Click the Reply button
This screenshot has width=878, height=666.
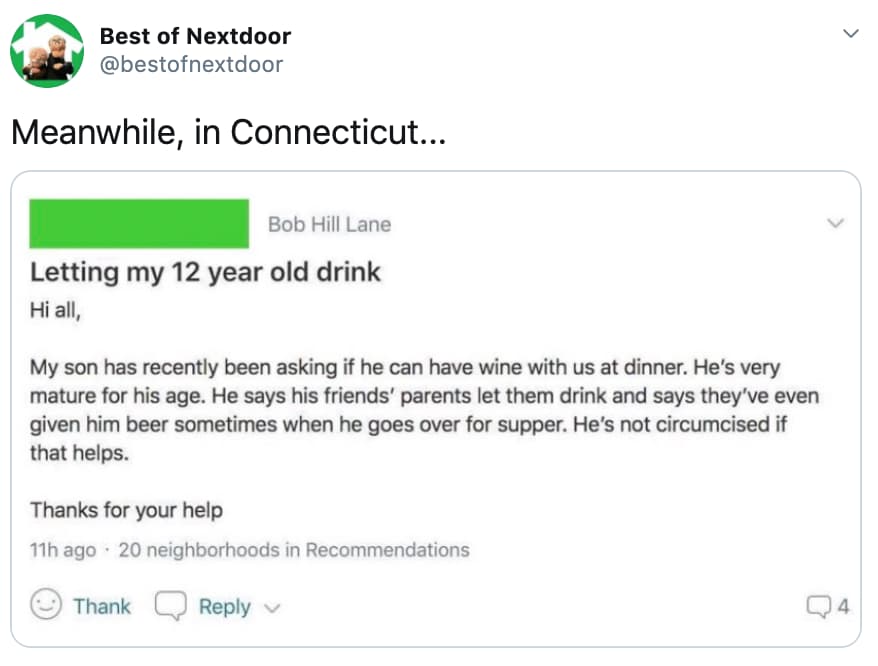pos(224,606)
